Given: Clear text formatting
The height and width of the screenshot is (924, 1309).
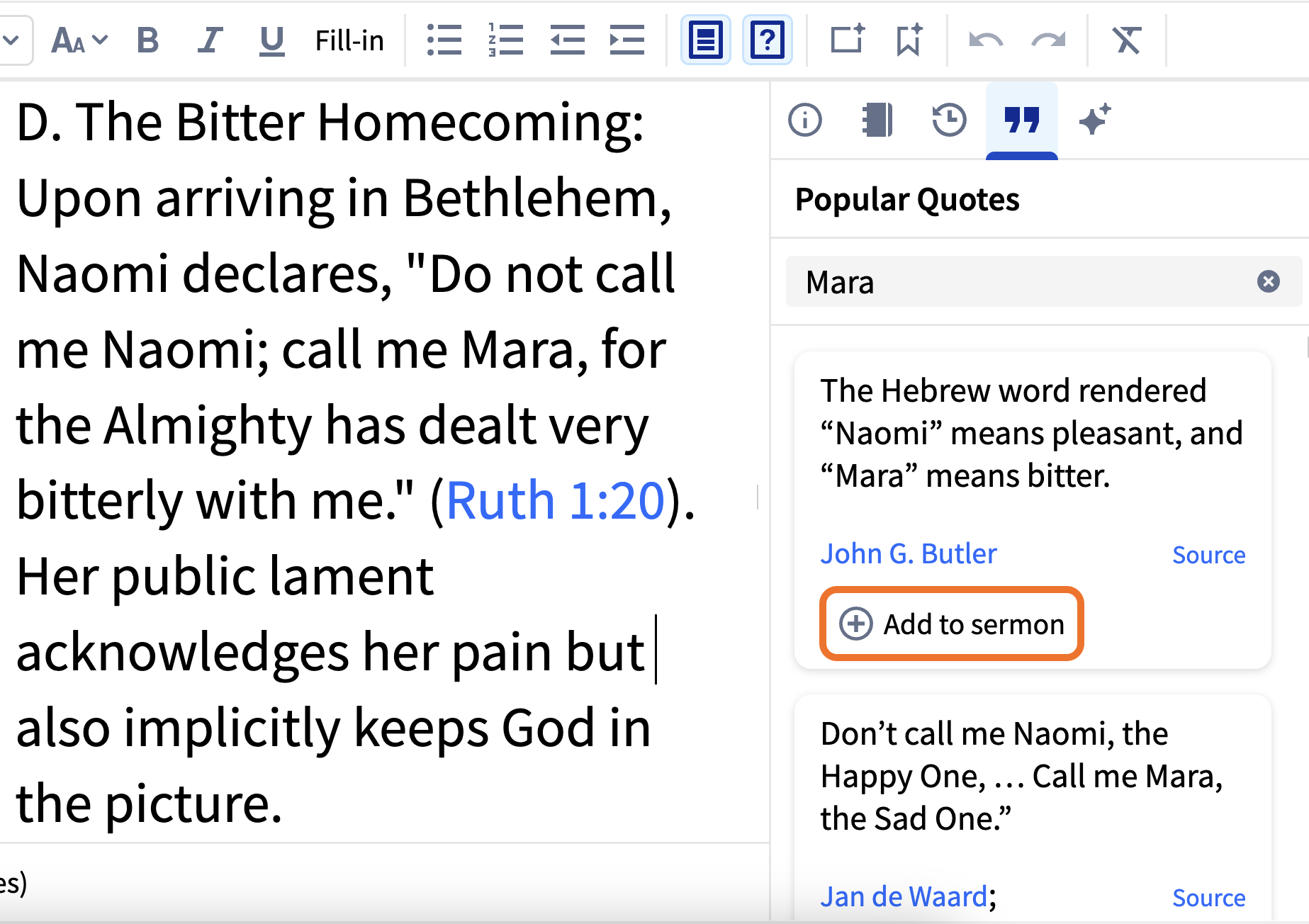Looking at the screenshot, I should (1127, 40).
